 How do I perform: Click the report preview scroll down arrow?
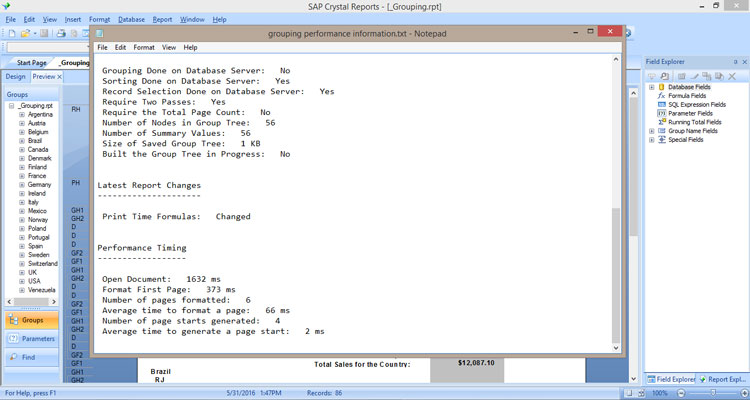tap(633, 379)
